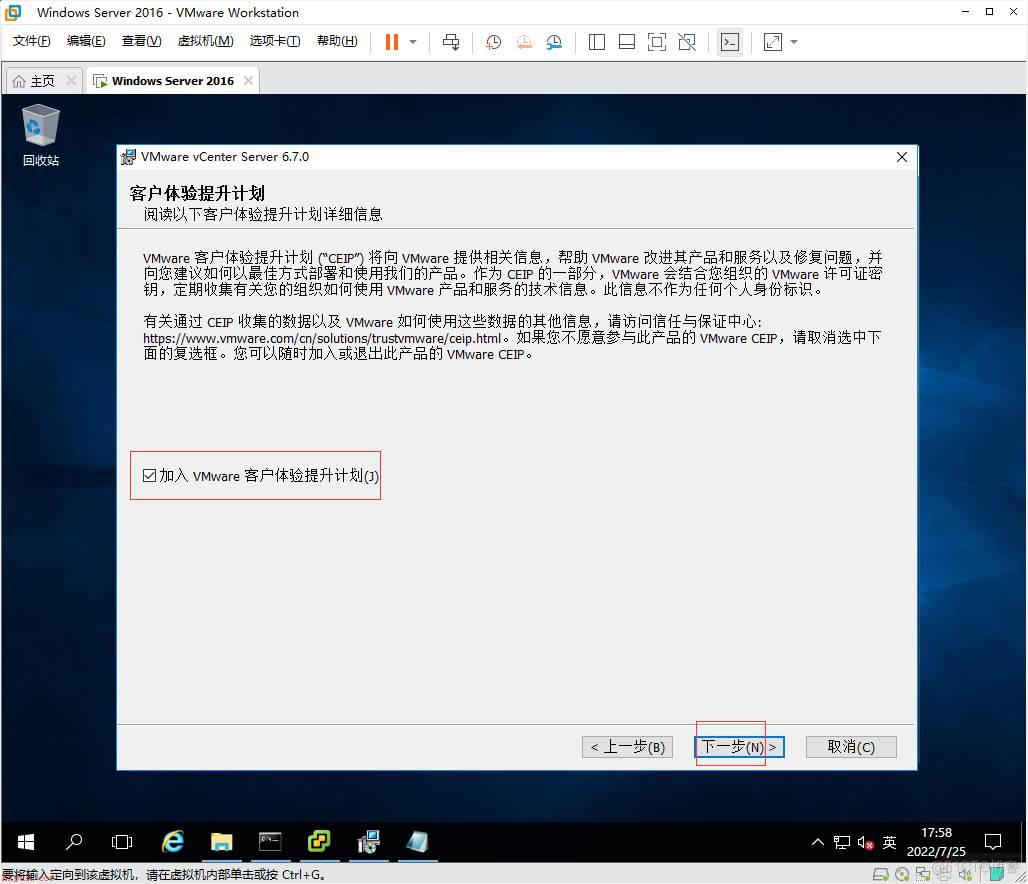Image resolution: width=1028 pixels, height=884 pixels.
Task: Open the 回收站 desktop icon
Action: click(41, 136)
